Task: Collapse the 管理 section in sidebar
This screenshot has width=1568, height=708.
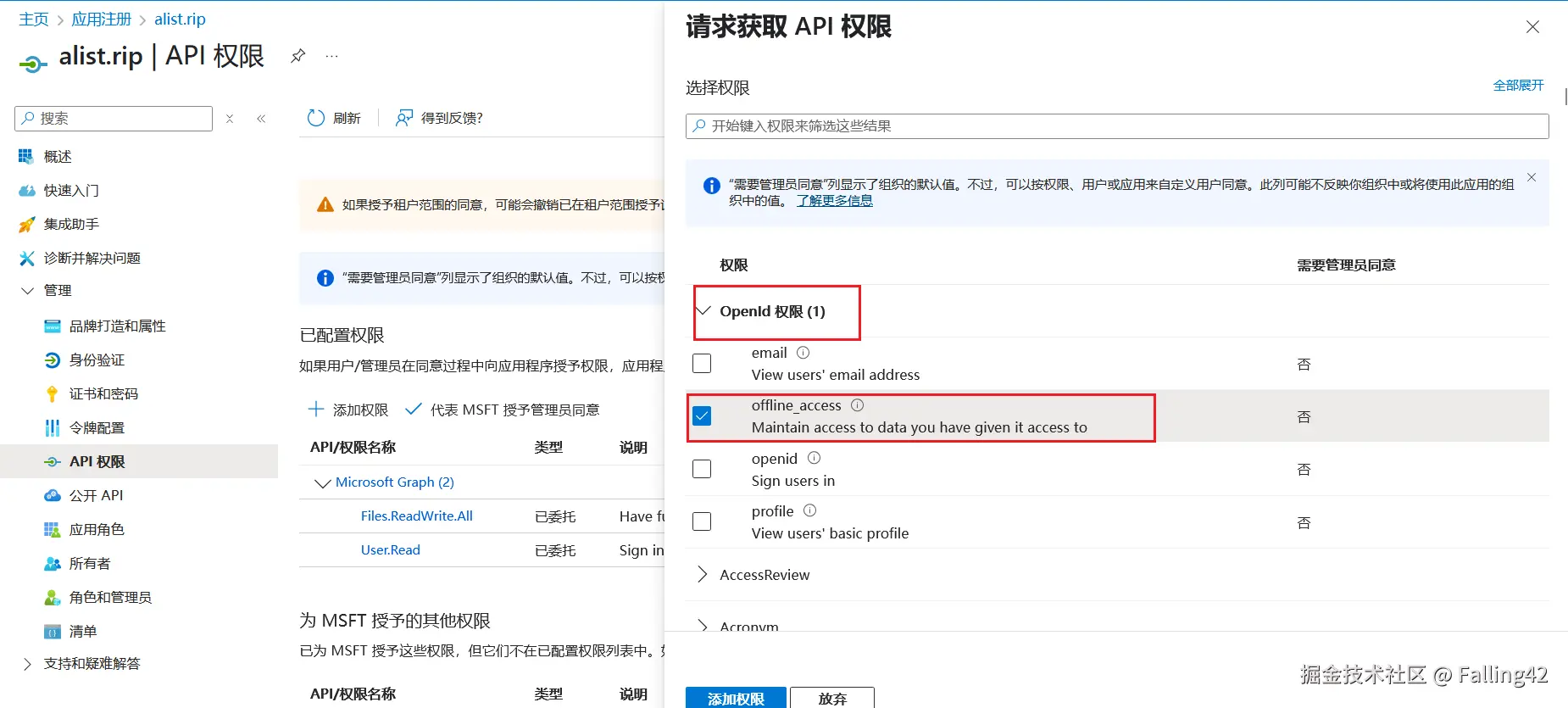Action: coord(27,290)
